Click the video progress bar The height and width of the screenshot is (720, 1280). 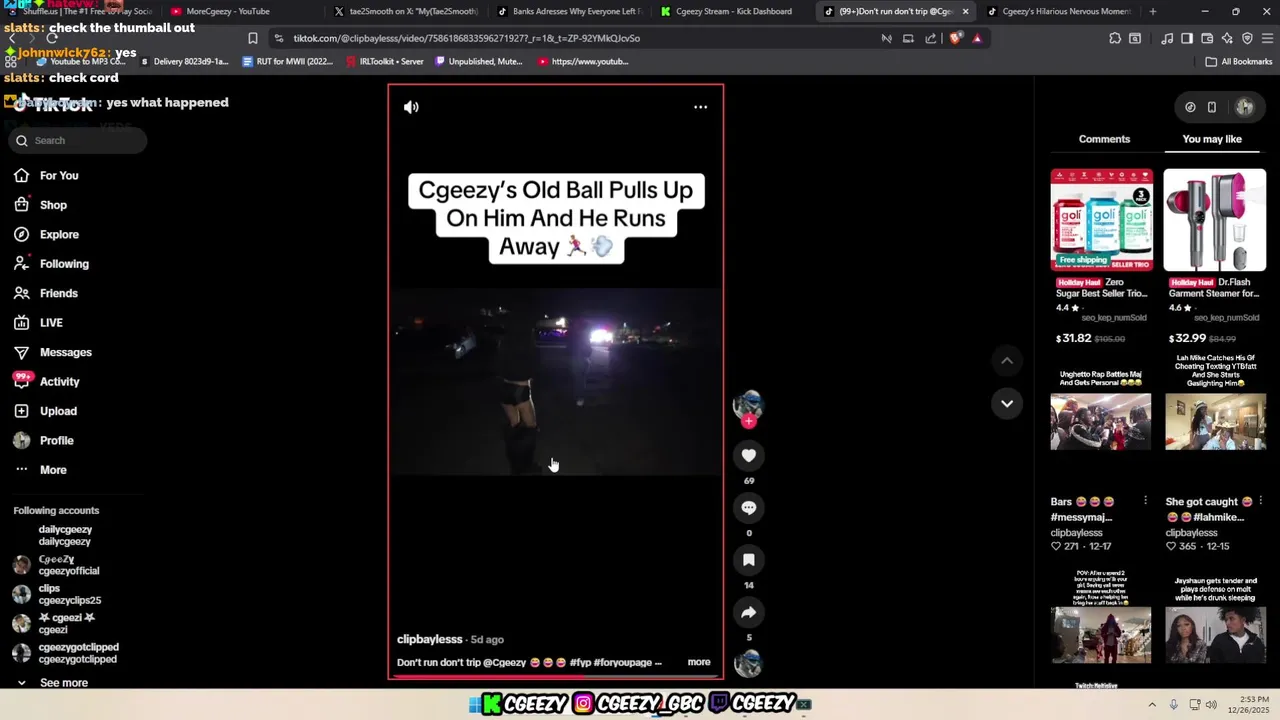556,677
